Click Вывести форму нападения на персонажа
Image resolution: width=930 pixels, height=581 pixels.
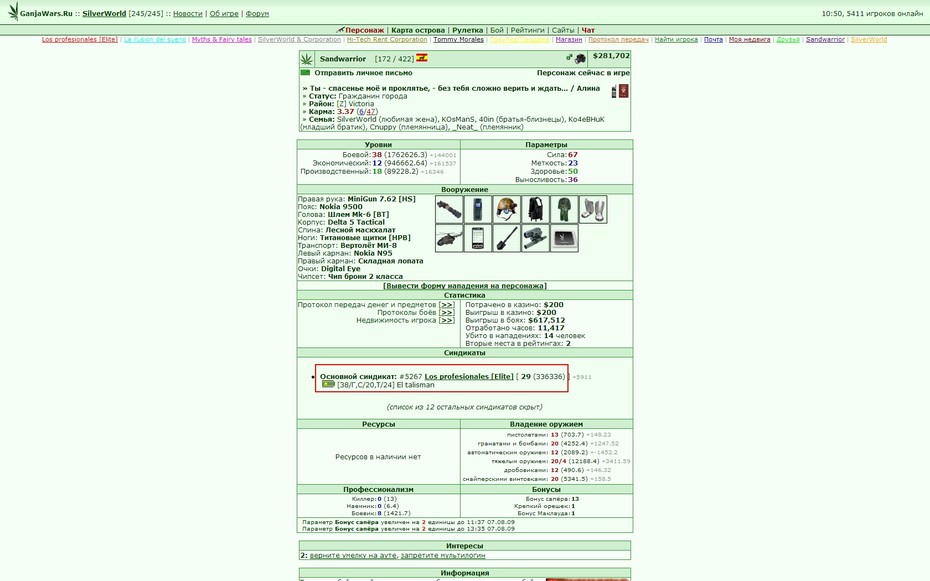point(464,286)
